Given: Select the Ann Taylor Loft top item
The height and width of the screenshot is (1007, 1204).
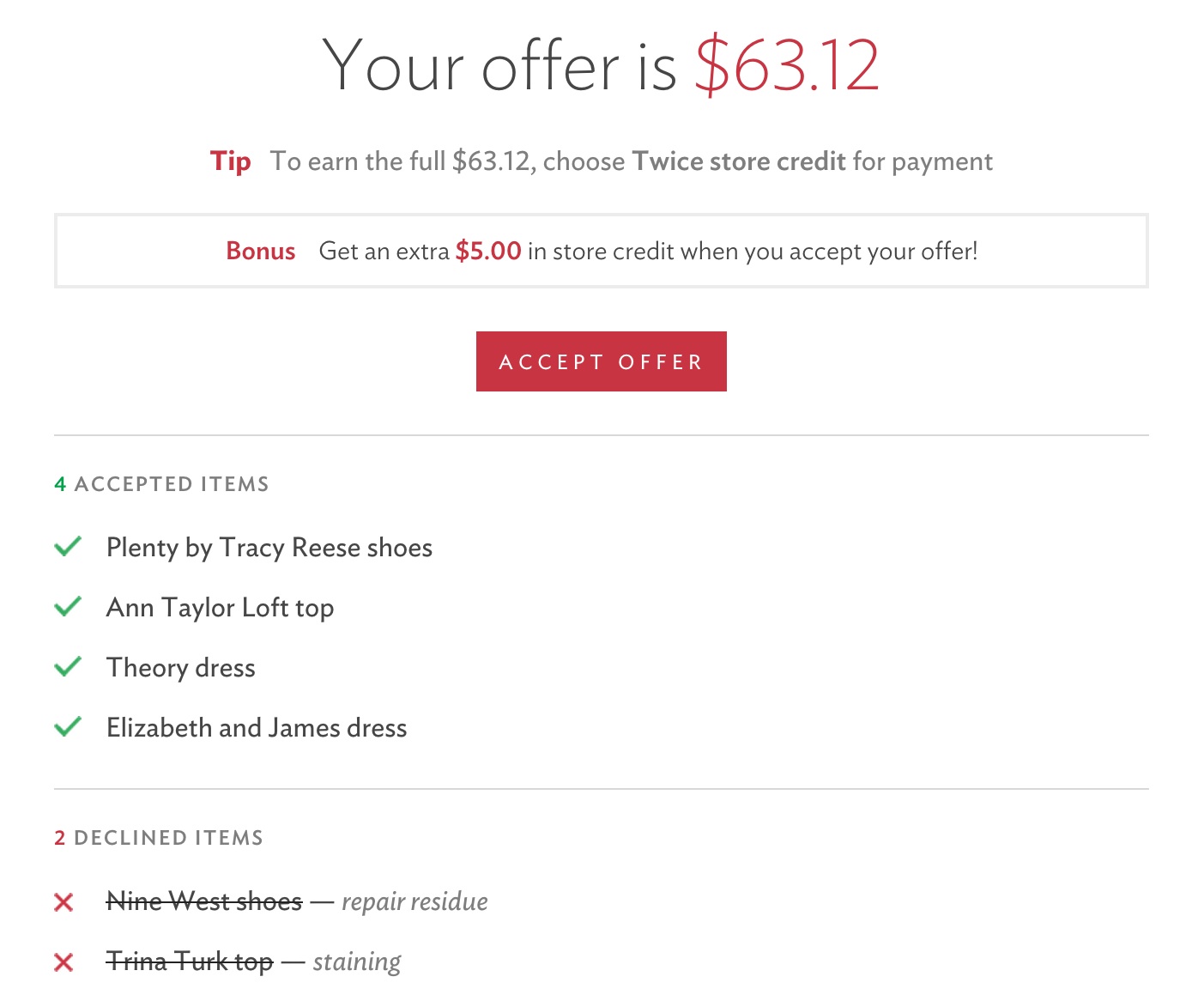Looking at the screenshot, I should click(220, 608).
